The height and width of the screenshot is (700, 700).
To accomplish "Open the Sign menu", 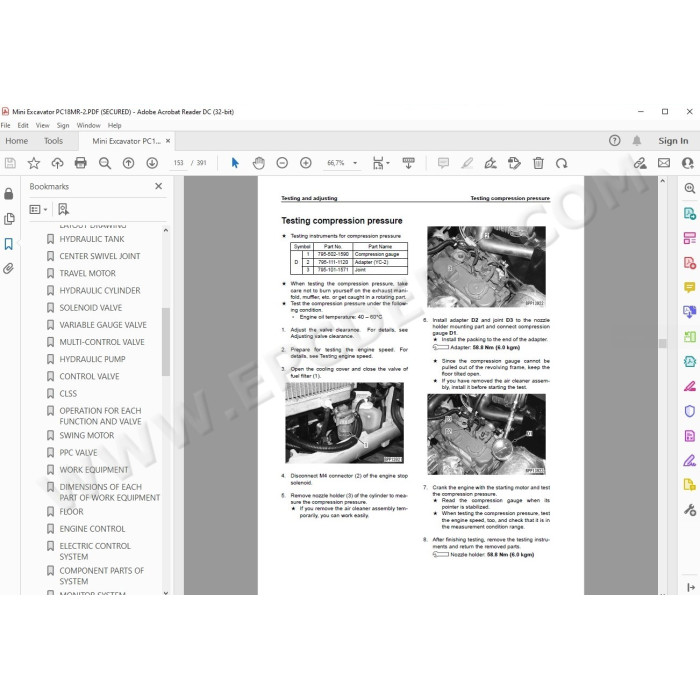I will click(63, 125).
